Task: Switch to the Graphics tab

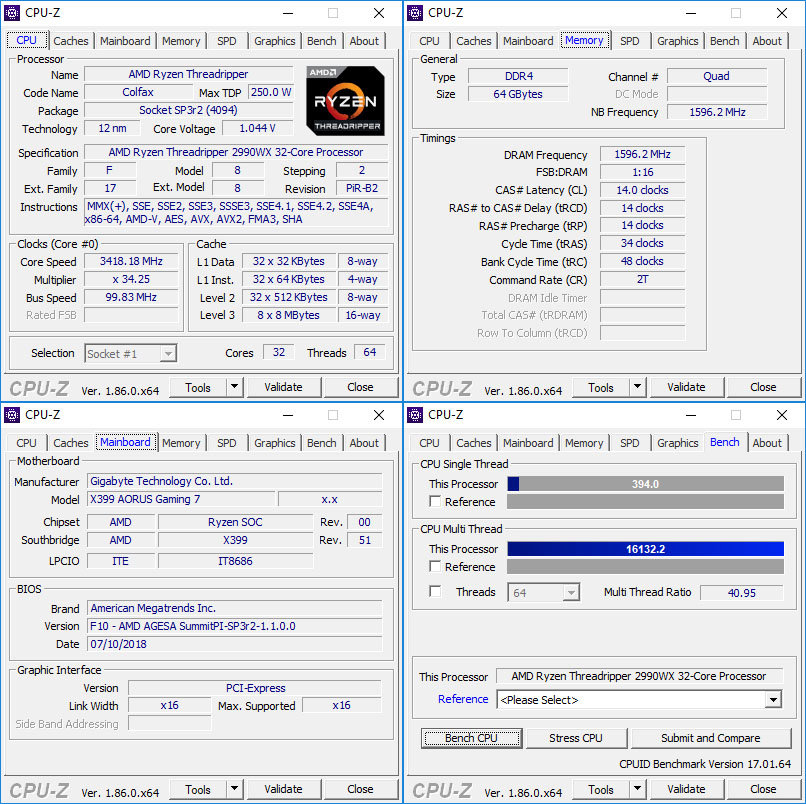Action: [x=274, y=41]
